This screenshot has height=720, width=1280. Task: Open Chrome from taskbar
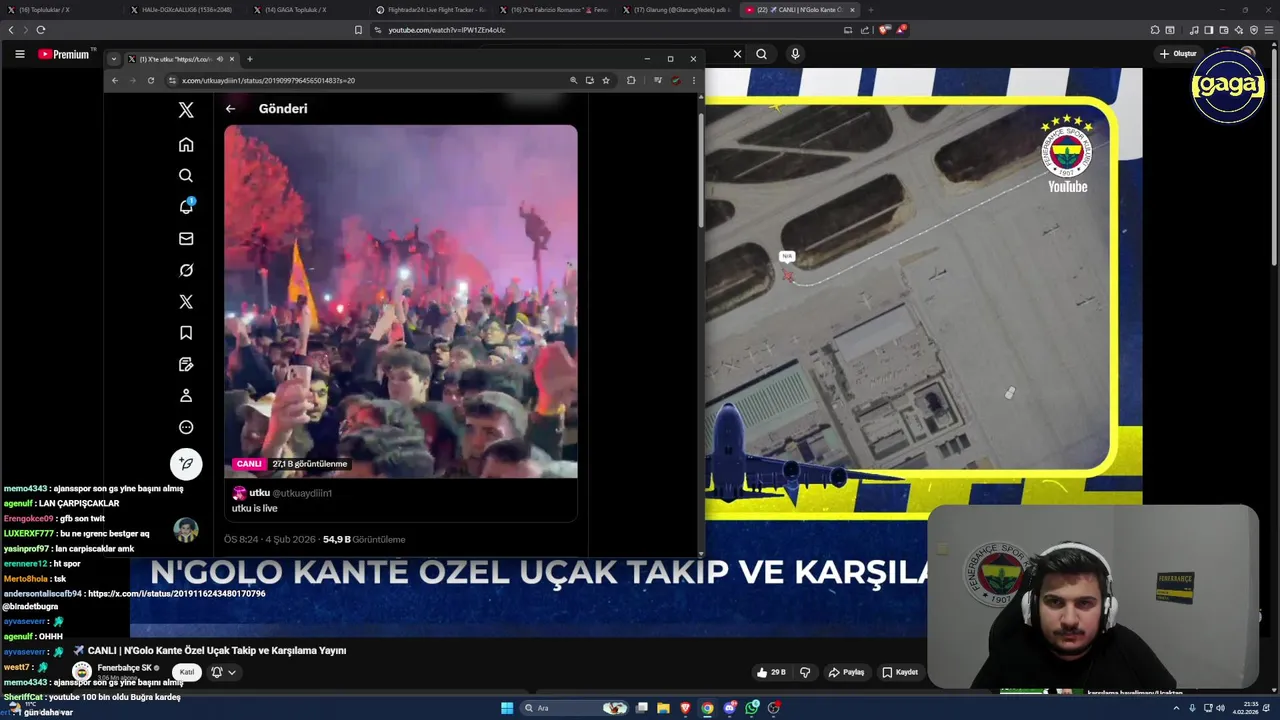tap(707, 708)
